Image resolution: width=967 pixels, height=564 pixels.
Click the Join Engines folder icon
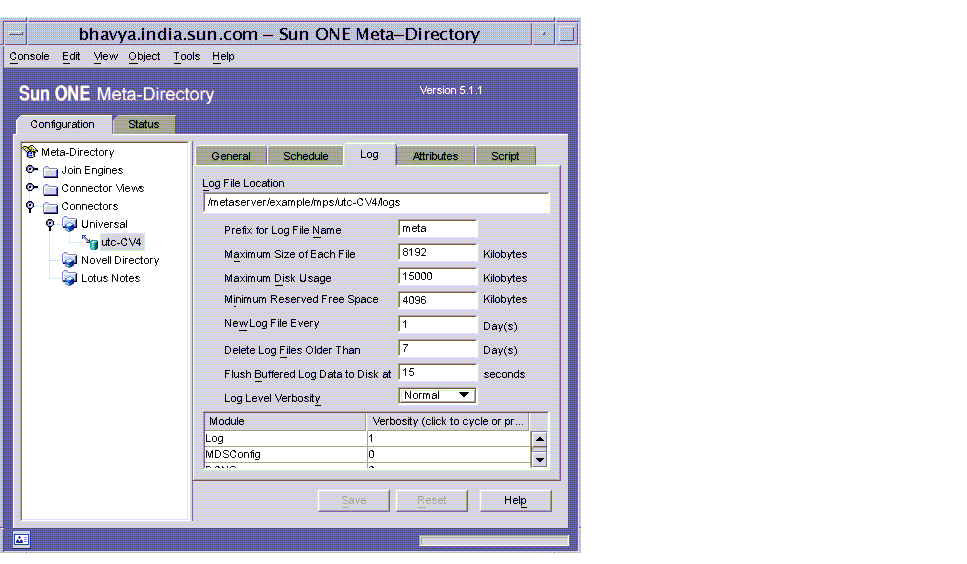coord(51,171)
